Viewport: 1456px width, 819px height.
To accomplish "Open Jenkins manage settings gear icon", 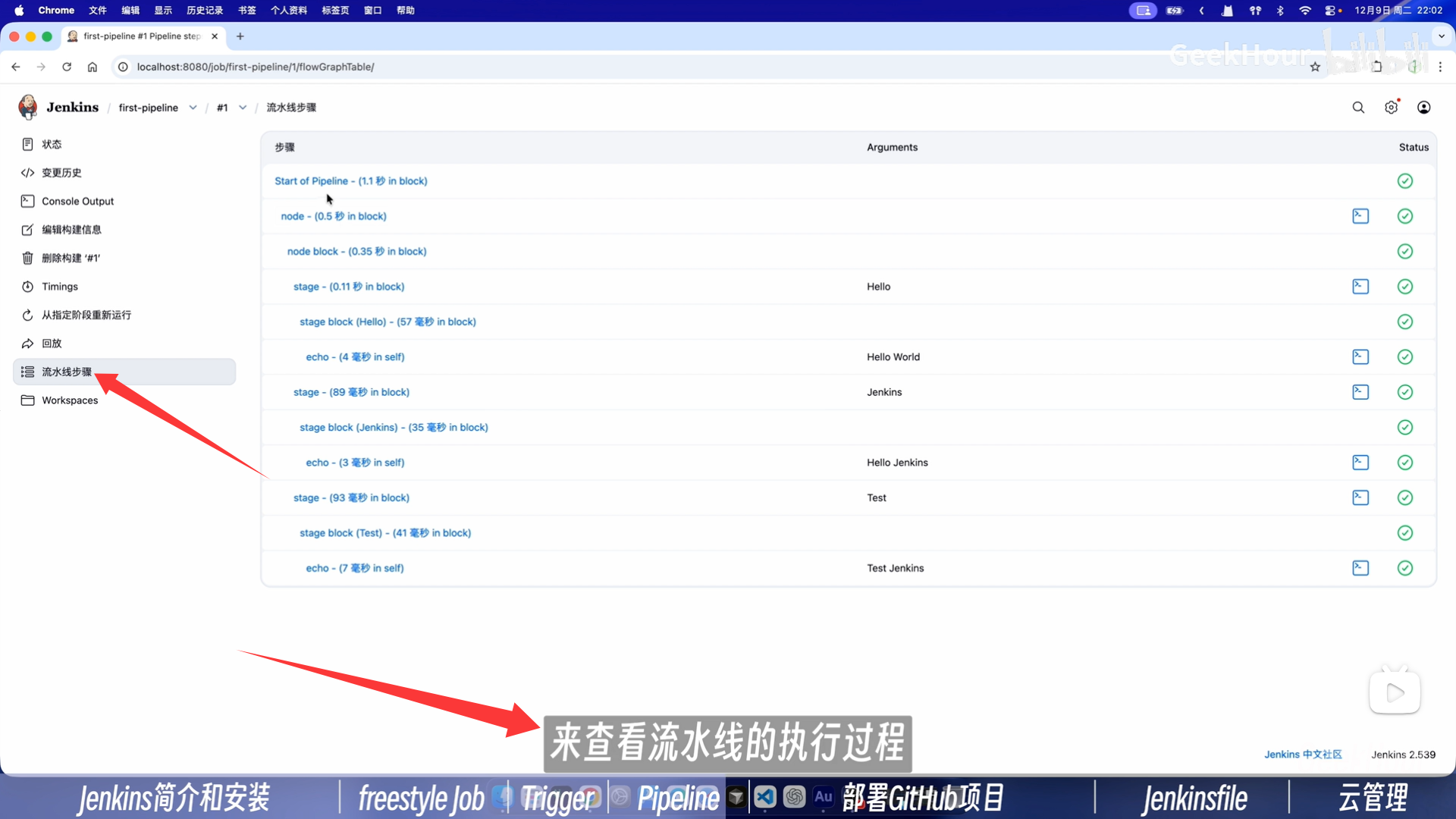I will click(1391, 108).
